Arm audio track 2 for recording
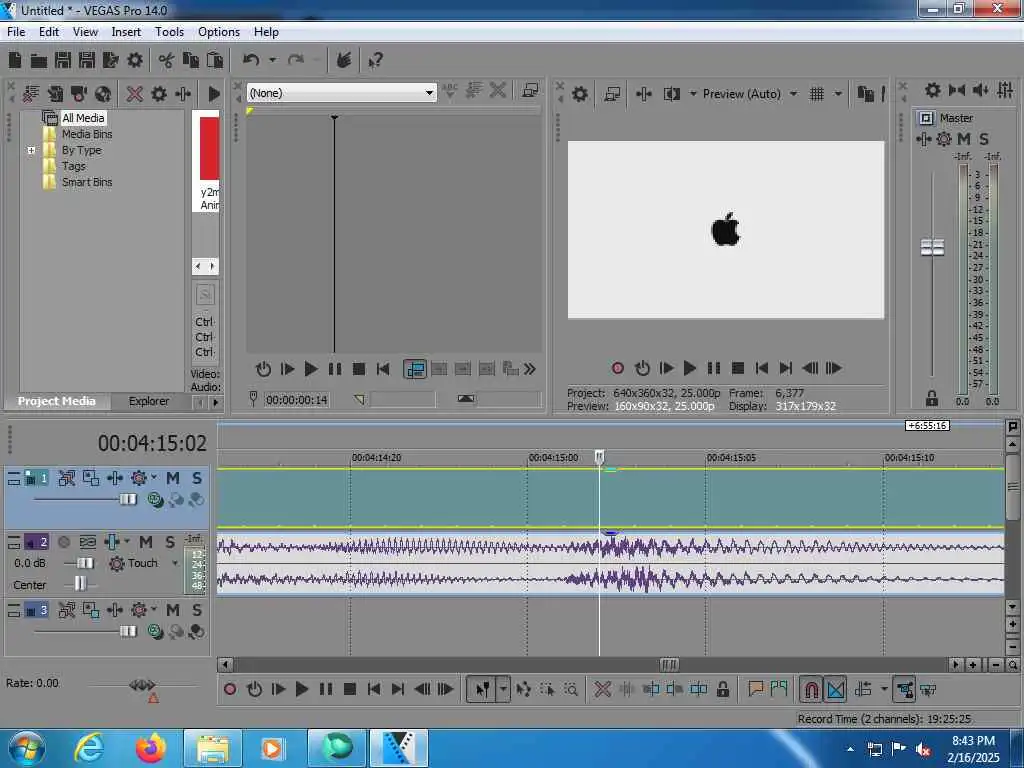The height and width of the screenshot is (768, 1024). coord(64,542)
